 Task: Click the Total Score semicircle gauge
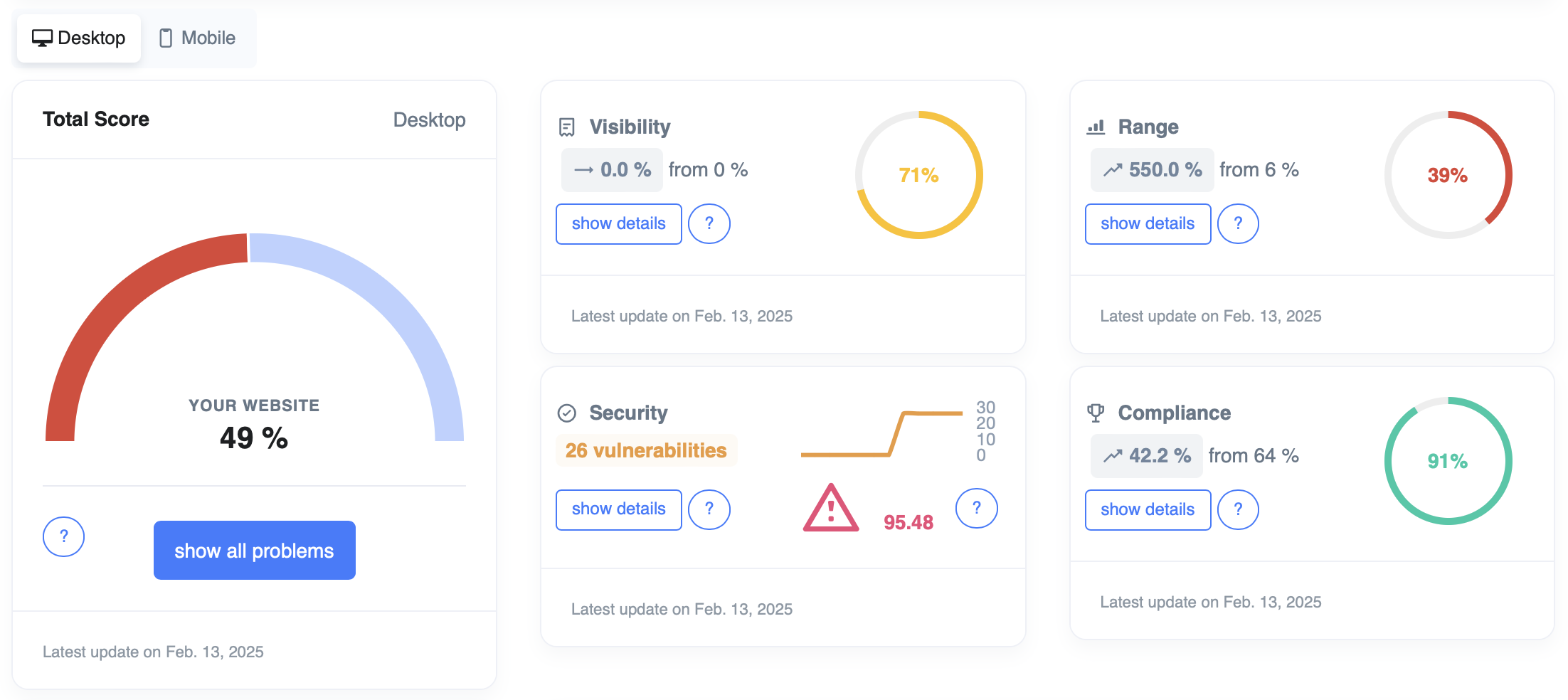click(255, 337)
